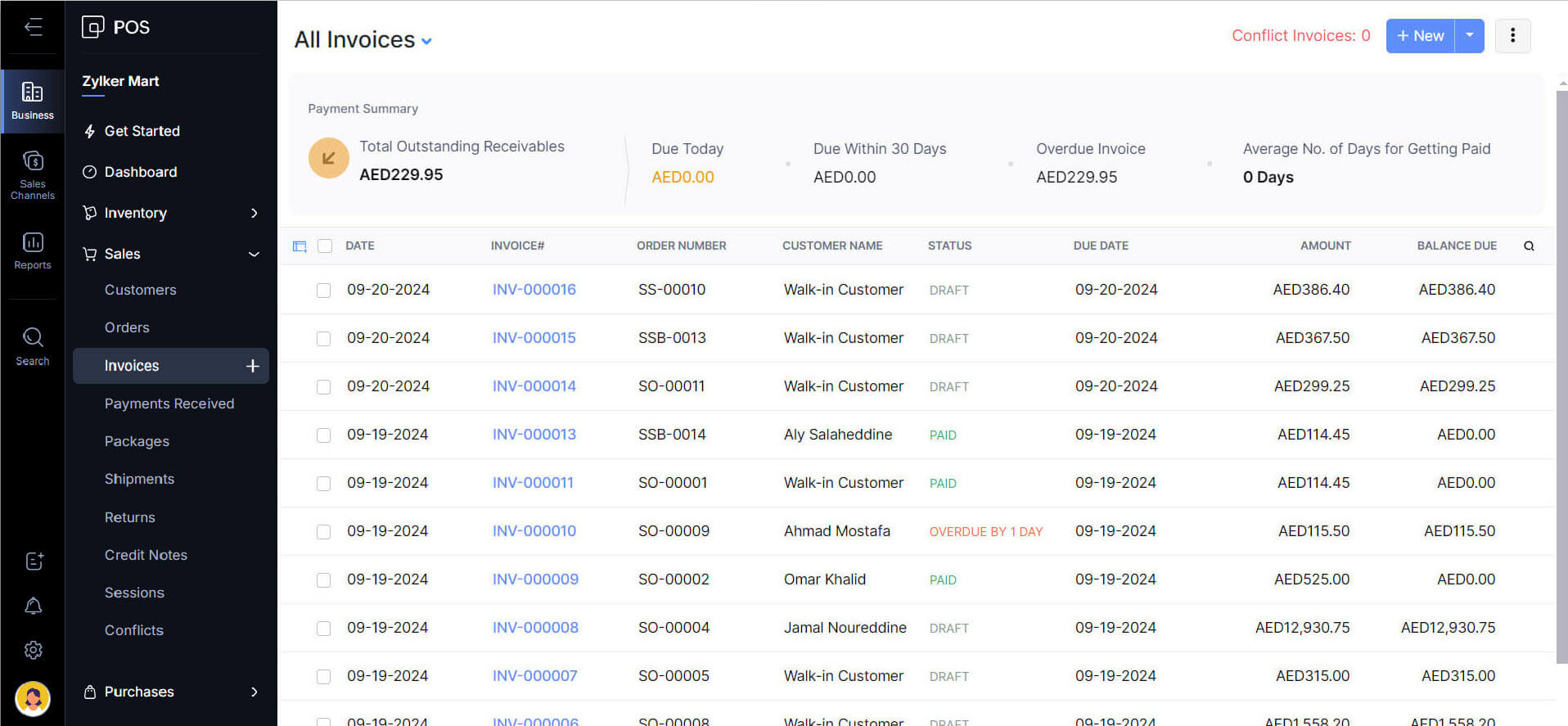Open the user profile avatar
This screenshot has height=726, width=1568.
coord(33,699)
